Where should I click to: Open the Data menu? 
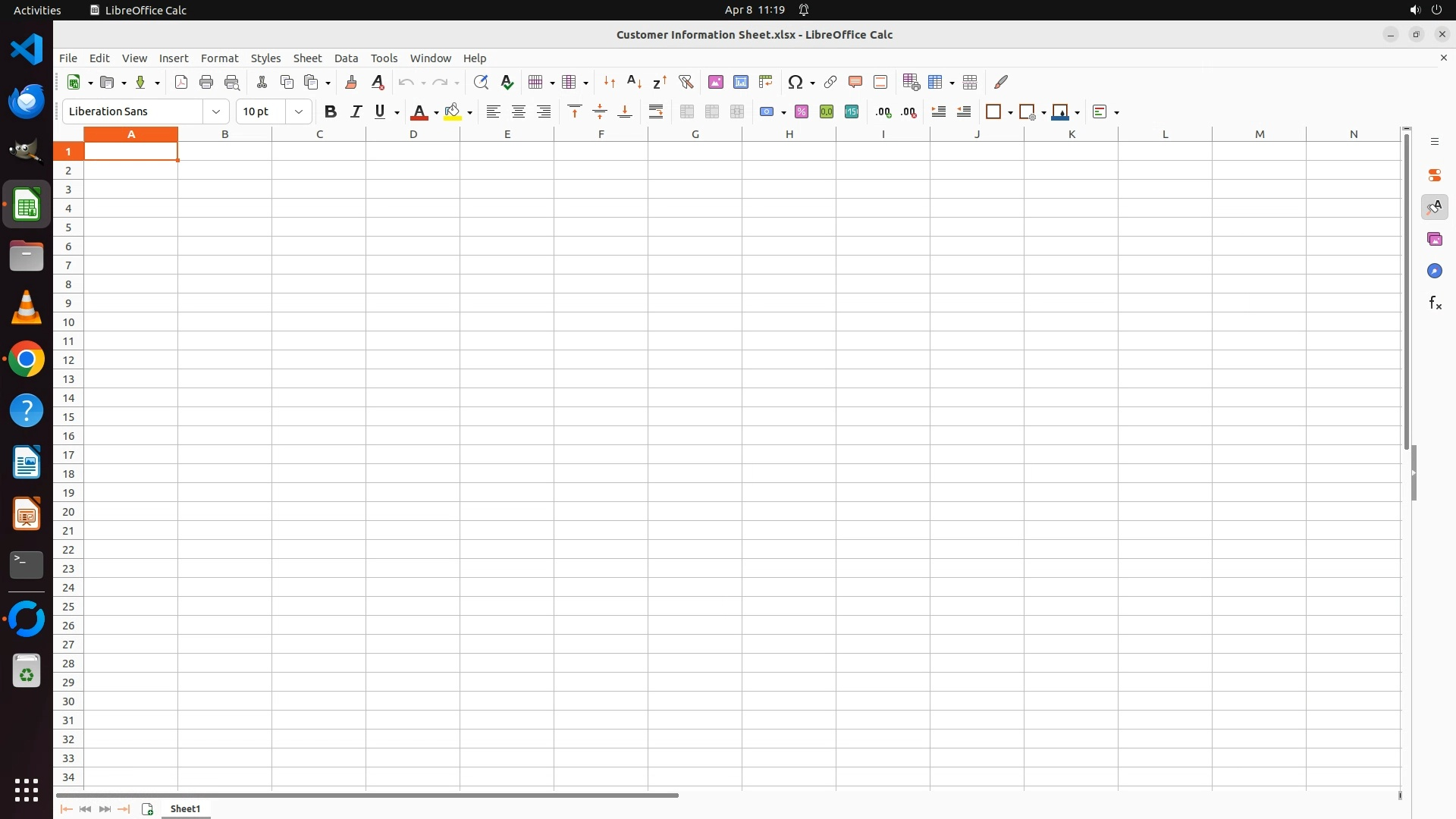coord(346,58)
